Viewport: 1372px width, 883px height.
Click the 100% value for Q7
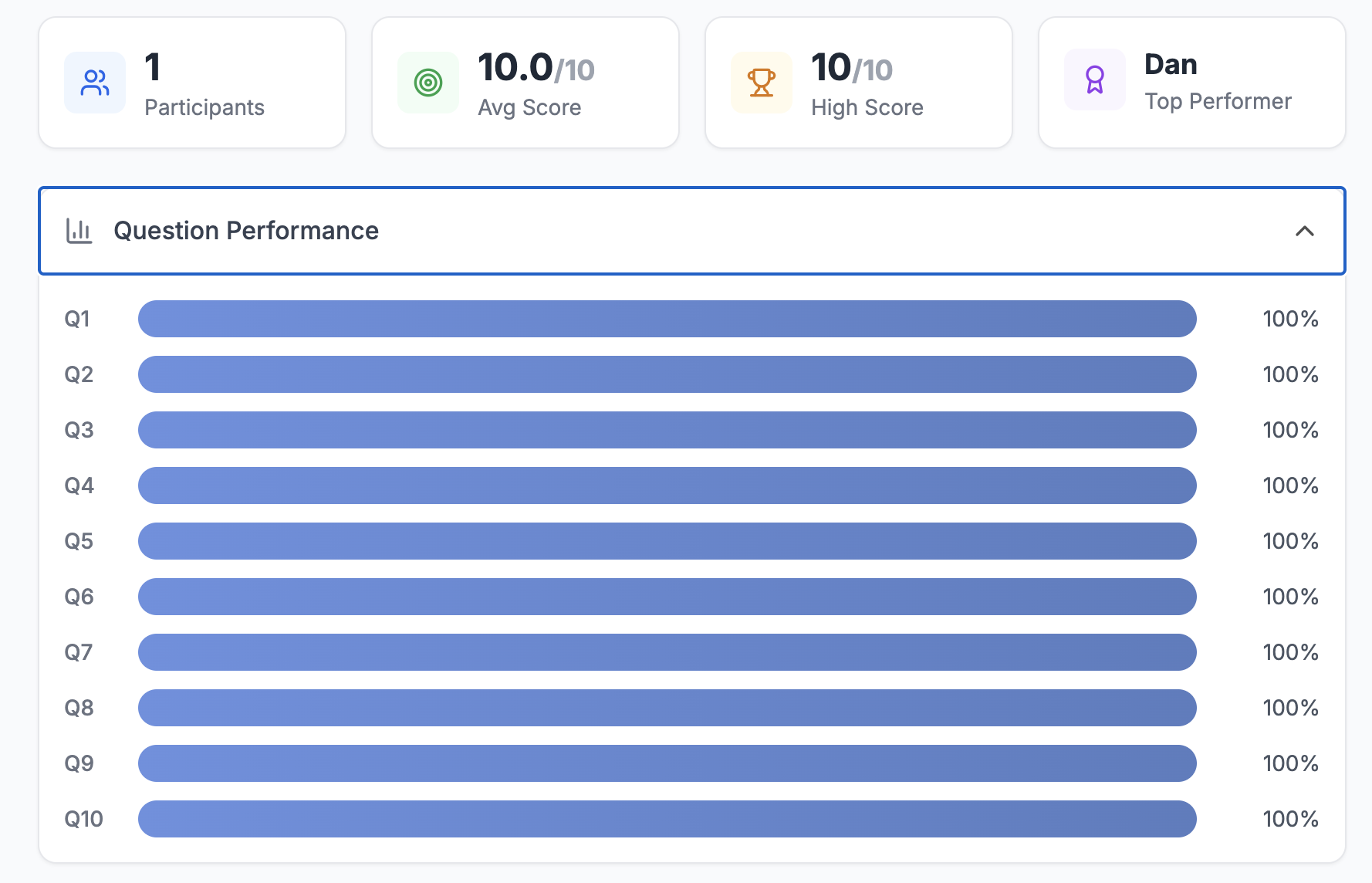click(x=1289, y=652)
